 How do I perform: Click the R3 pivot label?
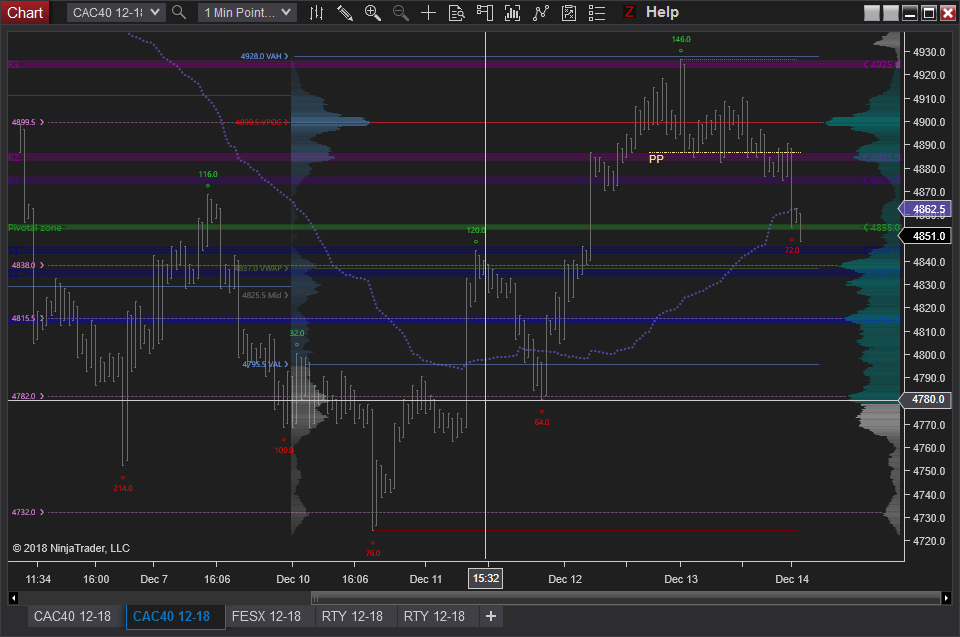point(13,64)
